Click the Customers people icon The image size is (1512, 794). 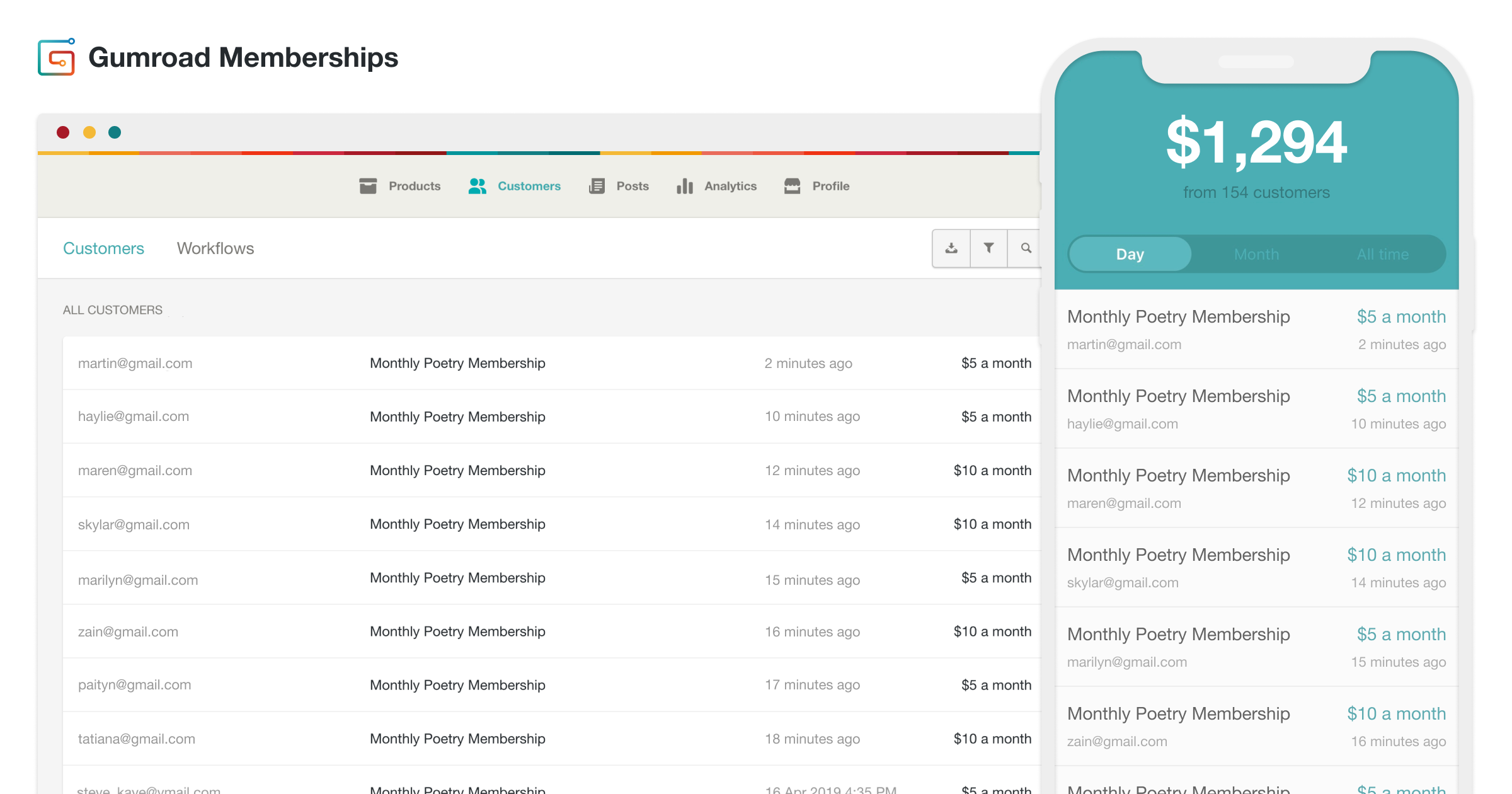tap(478, 186)
